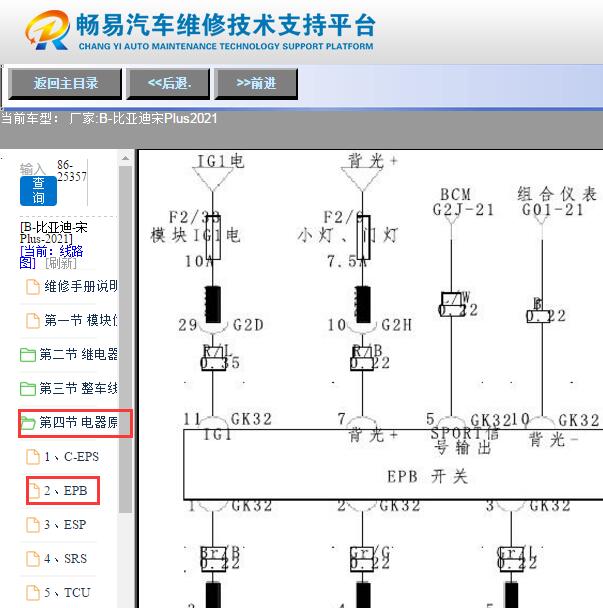Image resolution: width=603 pixels, height=608 pixels.
Task: Click the 返回主目录 button
Action: (x=65, y=84)
